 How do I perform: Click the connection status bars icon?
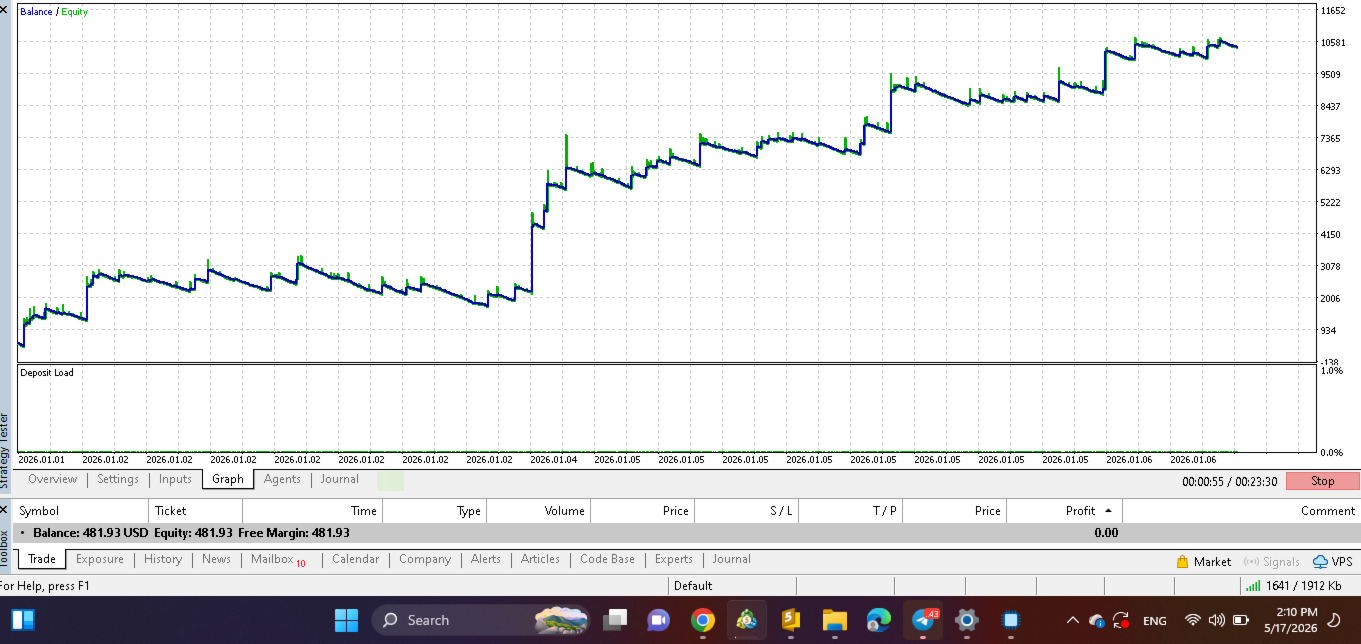point(1253,586)
